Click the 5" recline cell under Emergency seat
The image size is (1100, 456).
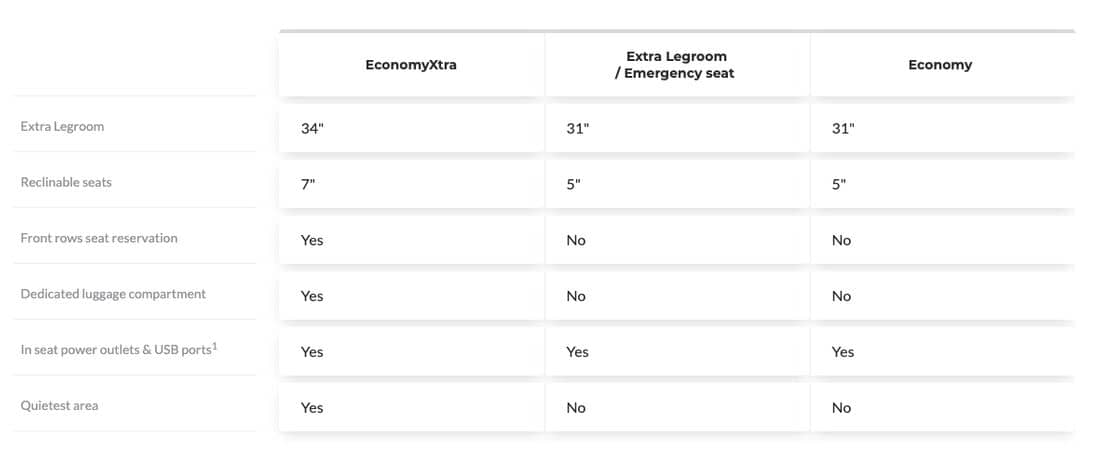click(677, 185)
